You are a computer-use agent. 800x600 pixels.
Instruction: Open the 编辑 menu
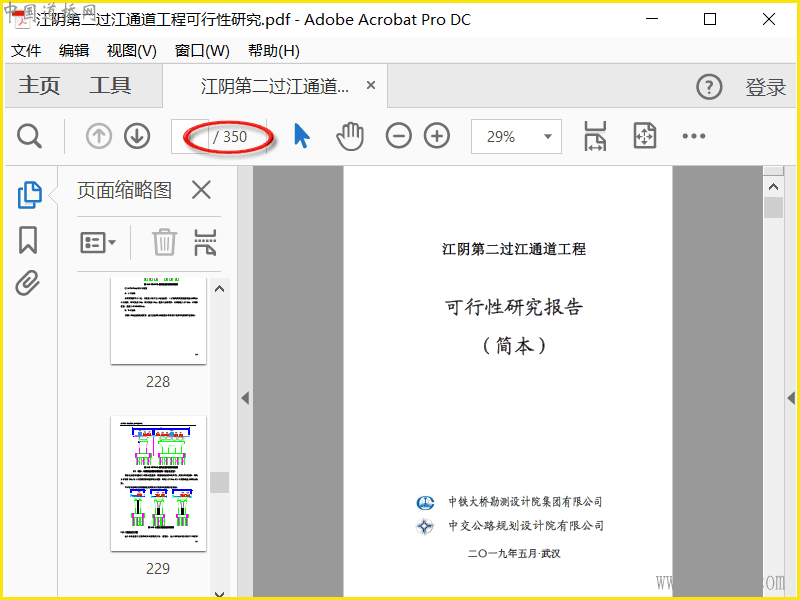point(74,51)
